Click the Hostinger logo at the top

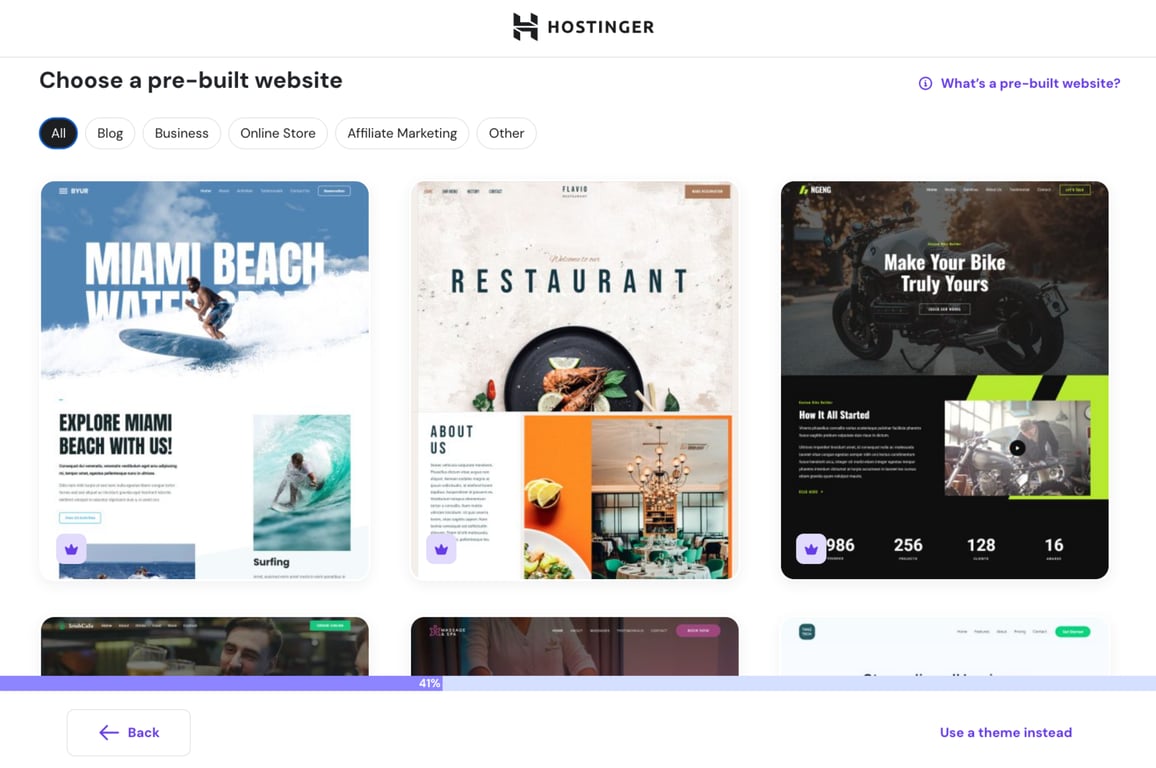pos(583,27)
